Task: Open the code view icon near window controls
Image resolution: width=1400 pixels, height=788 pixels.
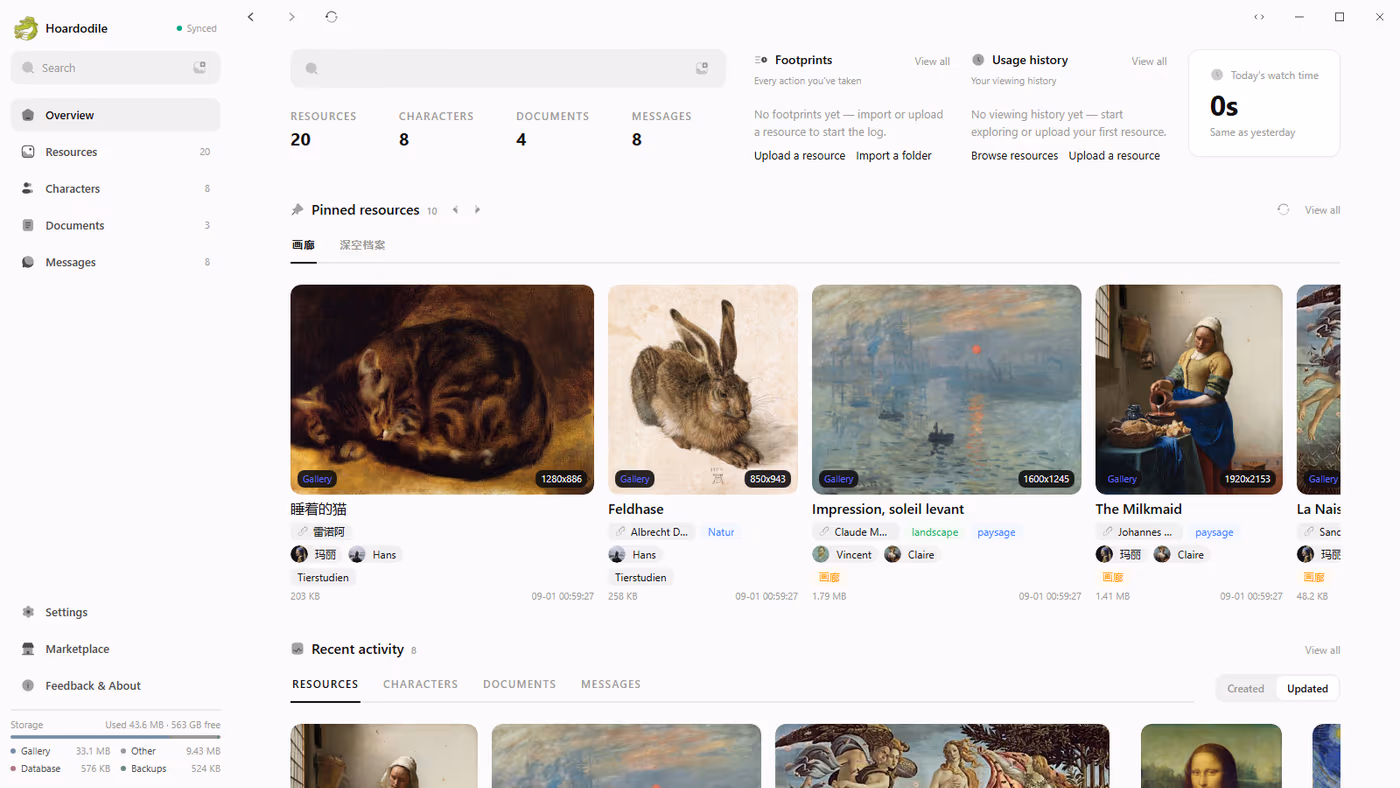Action: click(1259, 17)
